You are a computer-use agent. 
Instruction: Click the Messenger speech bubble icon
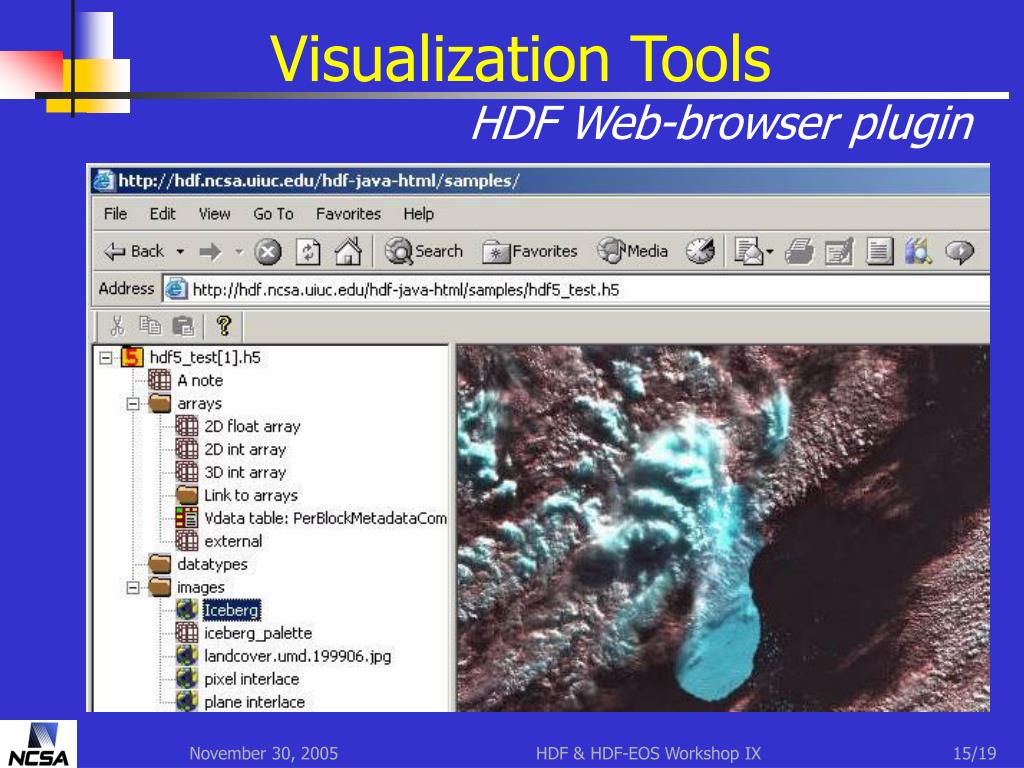(959, 251)
